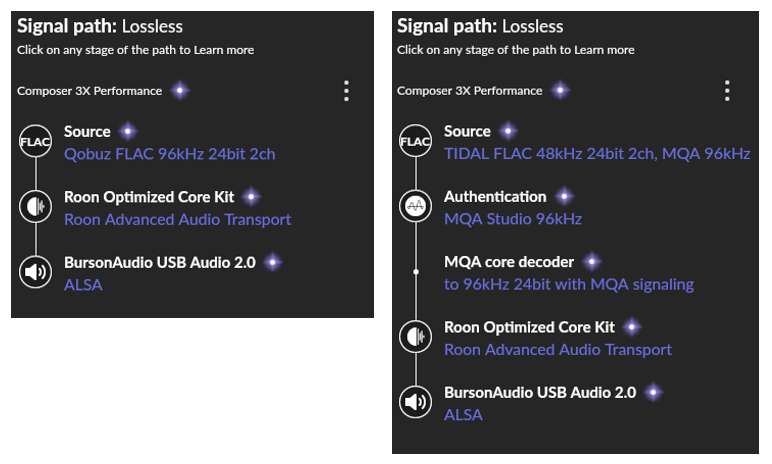Viewport: 772px width, 464px height.
Task: Click the lossless star beside Source in left panel
Action: coord(128,132)
